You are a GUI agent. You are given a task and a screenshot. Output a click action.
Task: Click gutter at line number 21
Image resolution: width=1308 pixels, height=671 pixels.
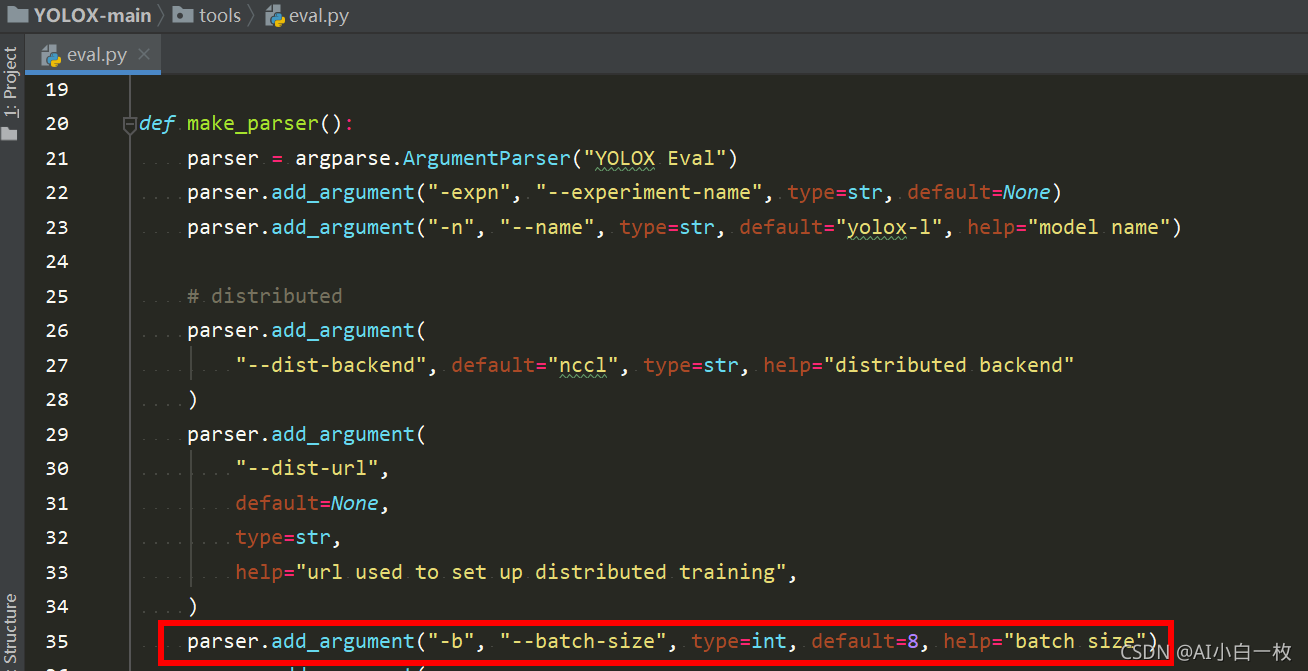tap(57, 158)
